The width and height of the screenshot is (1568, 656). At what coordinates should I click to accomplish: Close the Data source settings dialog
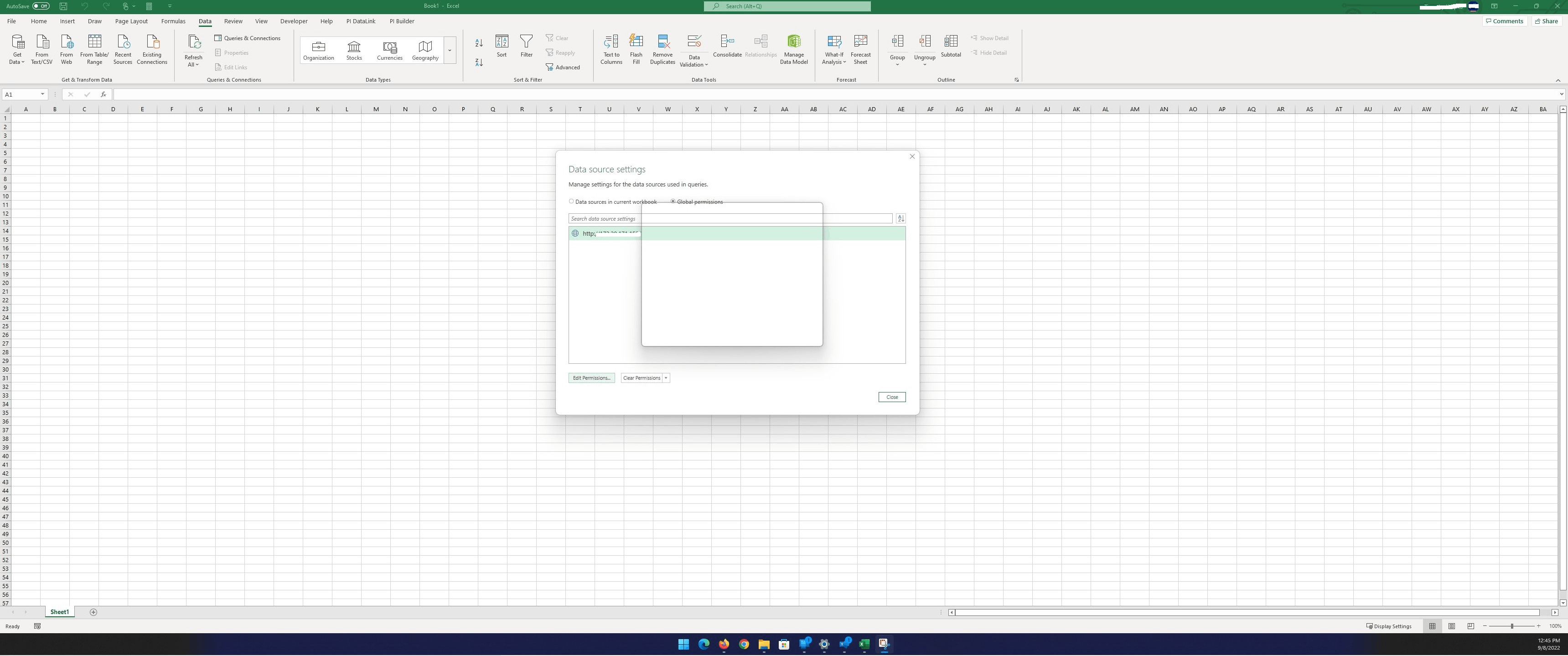click(x=891, y=397)
